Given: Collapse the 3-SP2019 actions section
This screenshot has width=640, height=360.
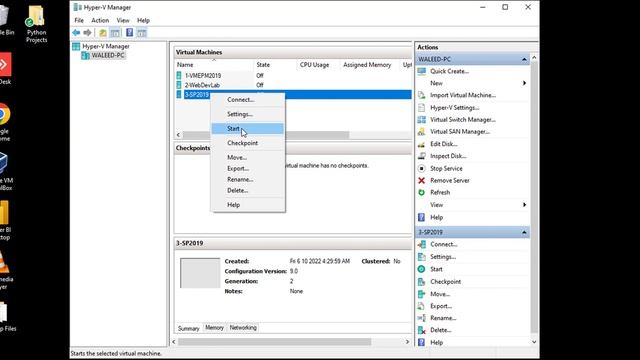Looking at the screenshot, I should [x=524, y=232].
